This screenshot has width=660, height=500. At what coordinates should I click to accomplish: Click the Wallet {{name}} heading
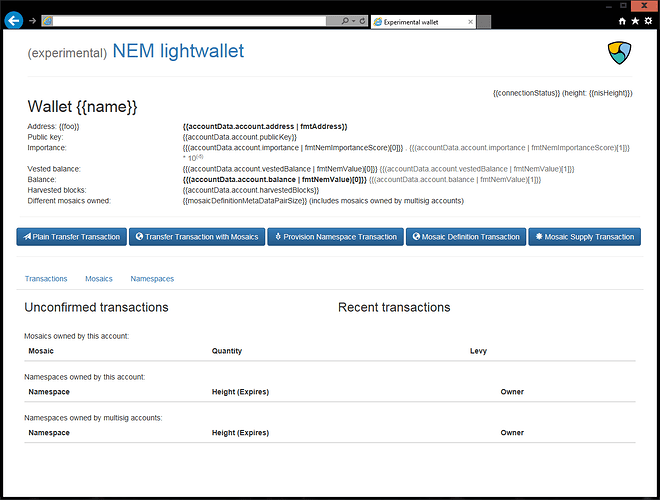82,106
